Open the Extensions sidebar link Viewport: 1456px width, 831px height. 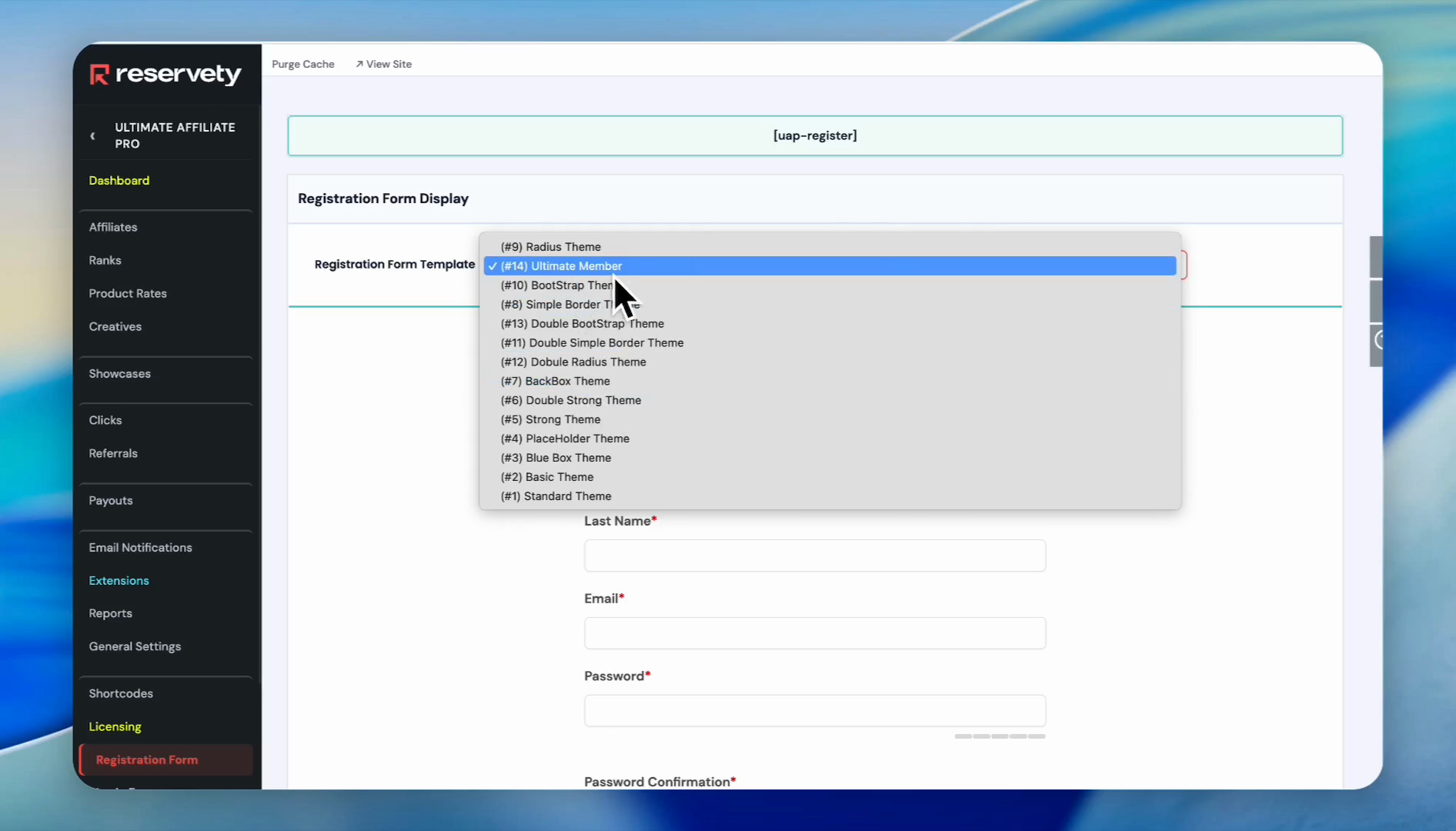pyautogui.click(x=119, y=580)
